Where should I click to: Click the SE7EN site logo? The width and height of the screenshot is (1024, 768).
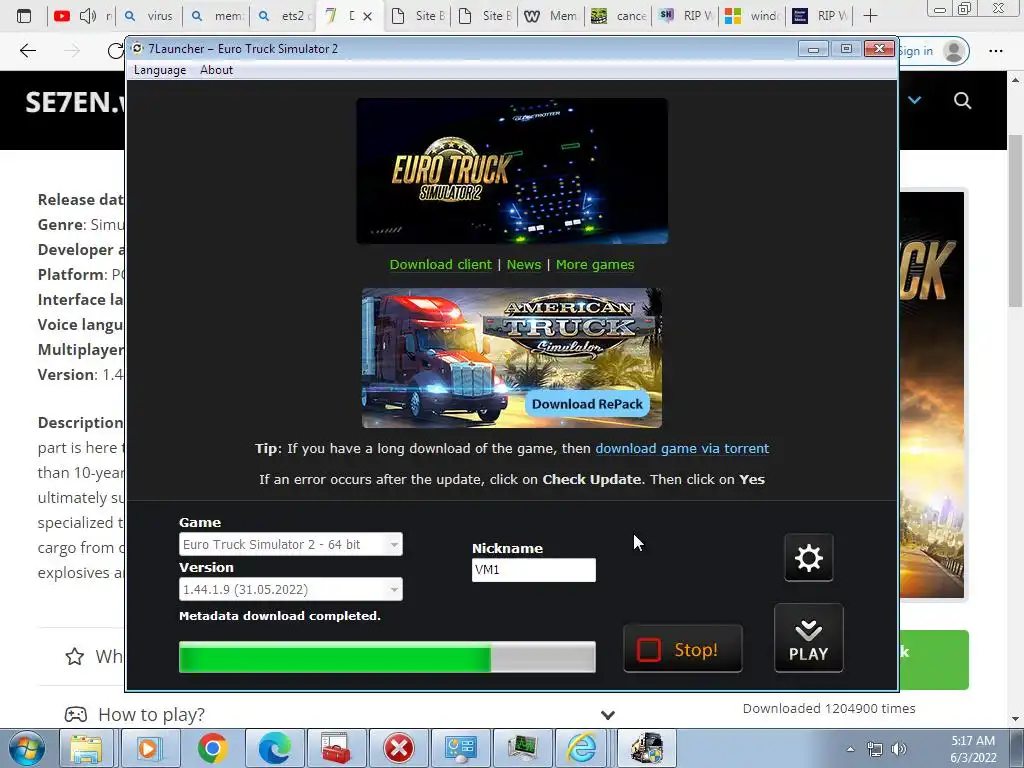tap(73, 103)
